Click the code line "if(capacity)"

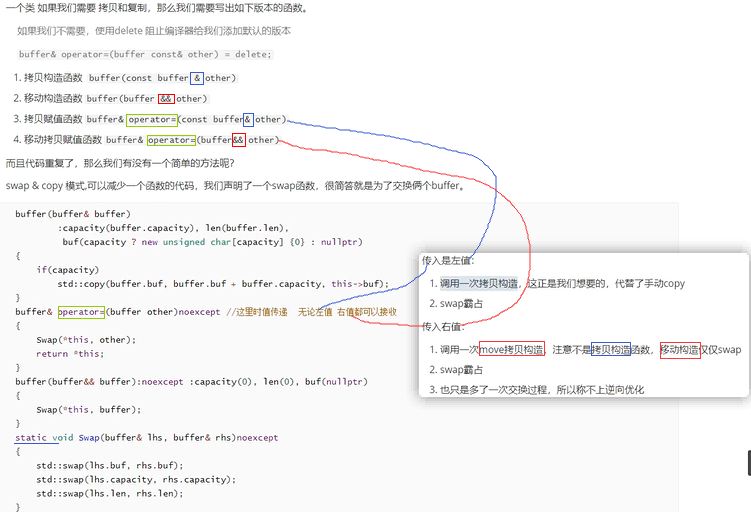pyautogui.click(x=68, y=270)
